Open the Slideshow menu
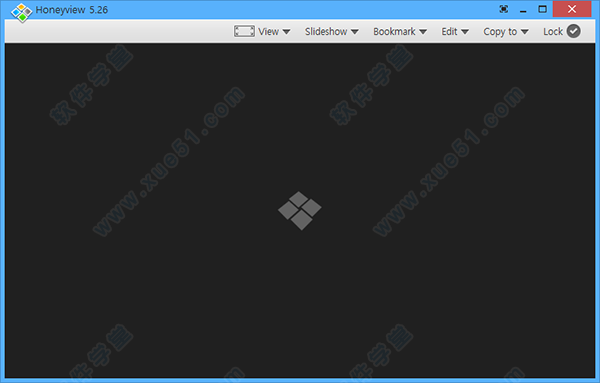The image size is (600, 383). coord(326,31)
